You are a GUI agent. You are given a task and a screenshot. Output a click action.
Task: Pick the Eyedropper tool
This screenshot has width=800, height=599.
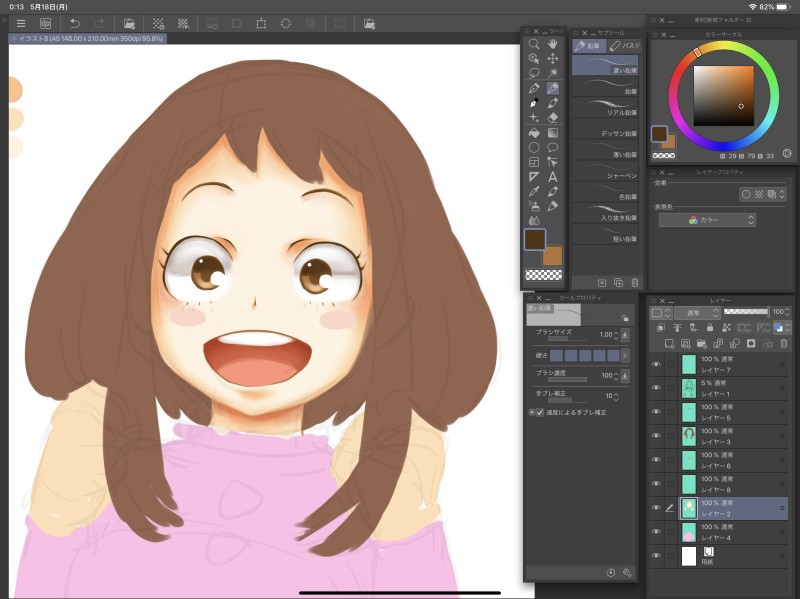[x=534, y=191]
